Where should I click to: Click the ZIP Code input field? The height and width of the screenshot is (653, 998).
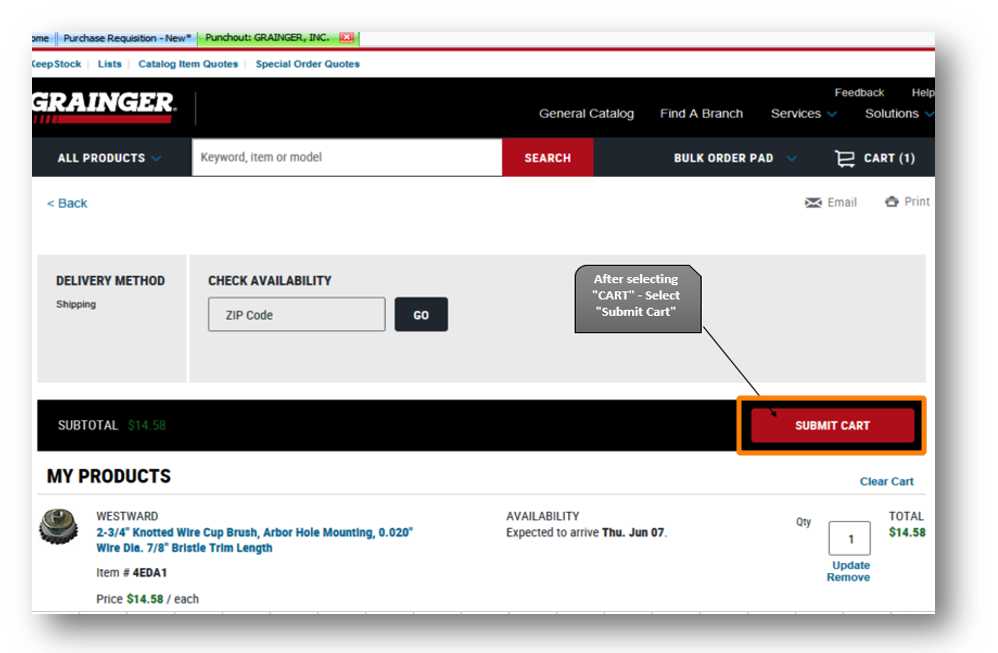(x=297, y=314)
